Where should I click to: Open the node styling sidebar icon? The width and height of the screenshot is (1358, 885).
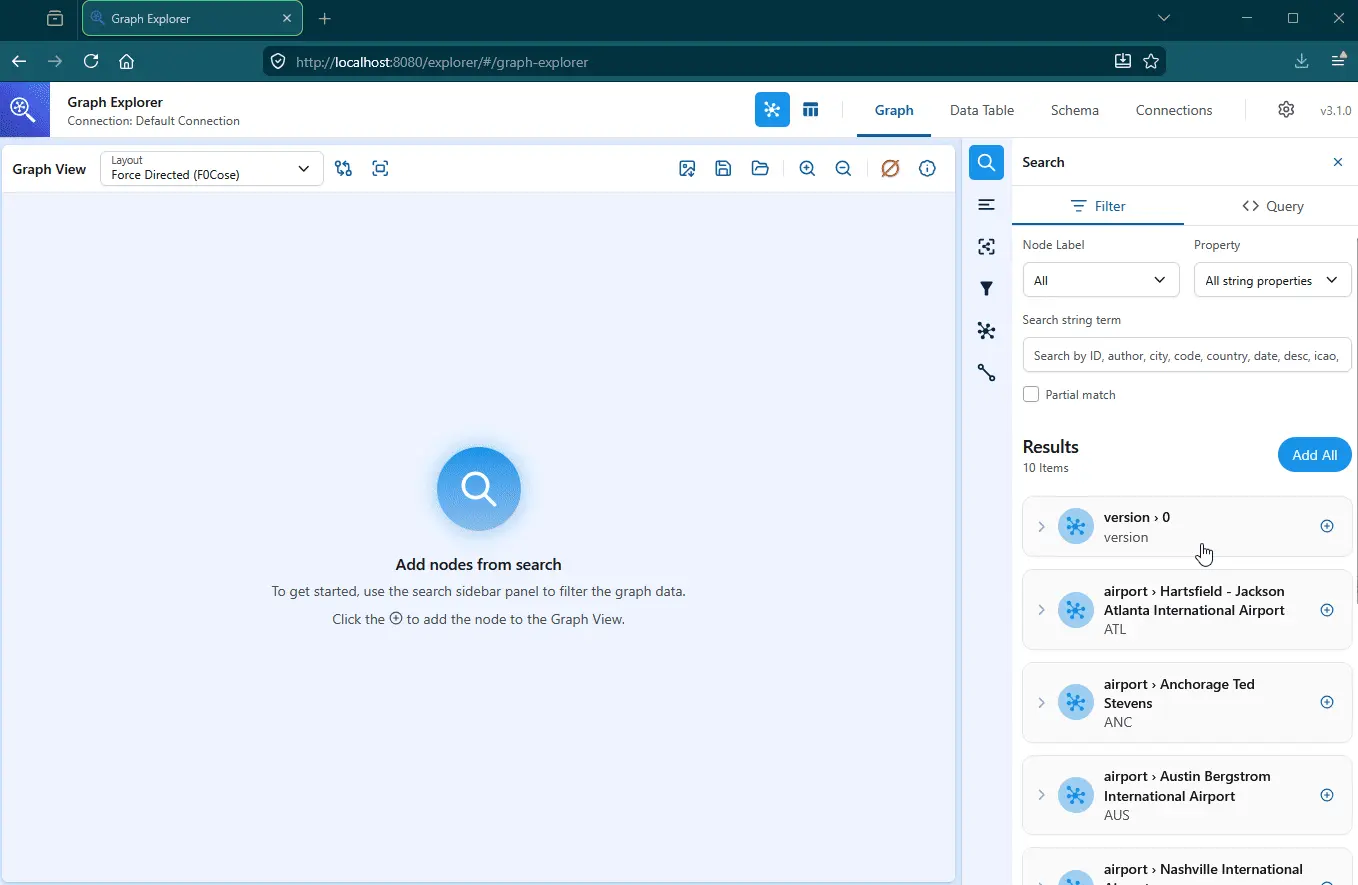[986, 331]
